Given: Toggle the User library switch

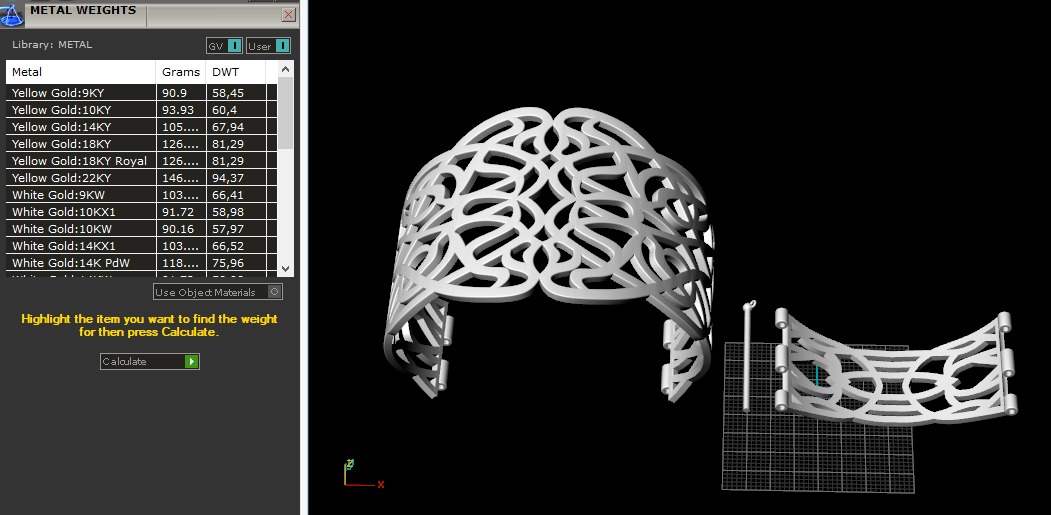Looking at the screenshot, I should (268, 46).
